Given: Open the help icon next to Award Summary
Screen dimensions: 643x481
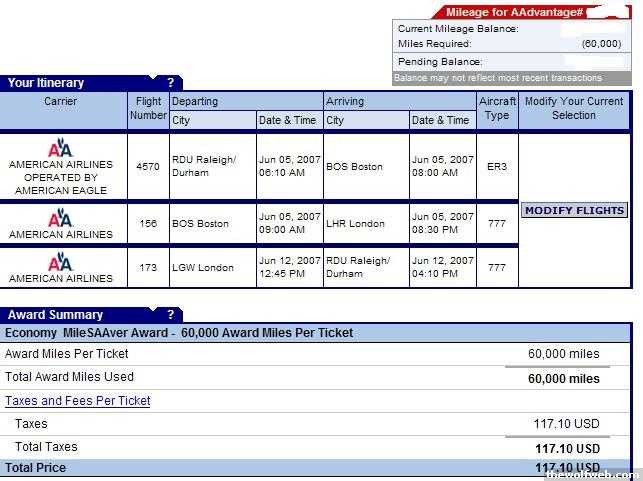Looking at the screenshot, I should tap(171, 314).
